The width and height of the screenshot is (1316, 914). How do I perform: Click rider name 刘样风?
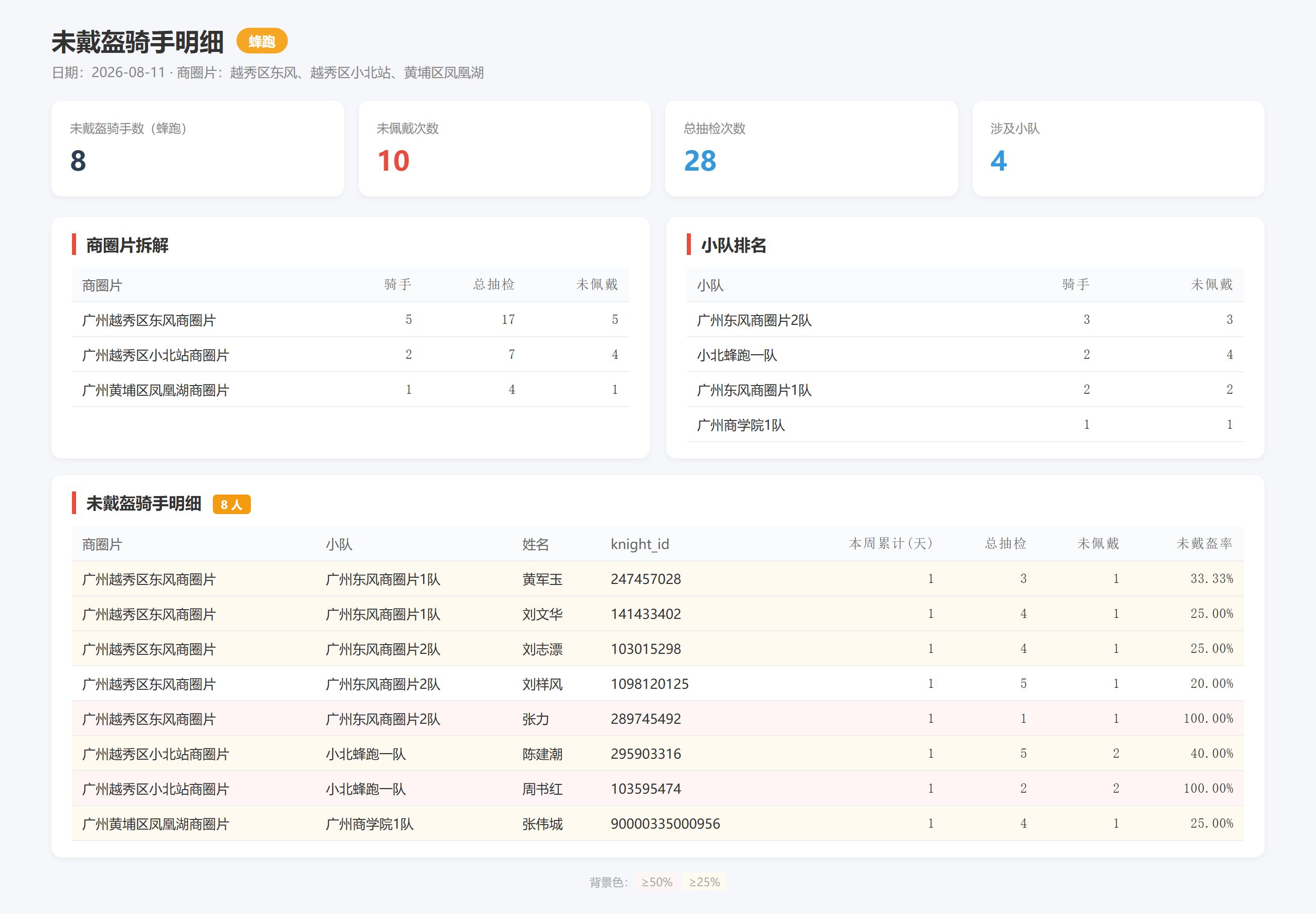pyautogui.click(x=542, y=684)
